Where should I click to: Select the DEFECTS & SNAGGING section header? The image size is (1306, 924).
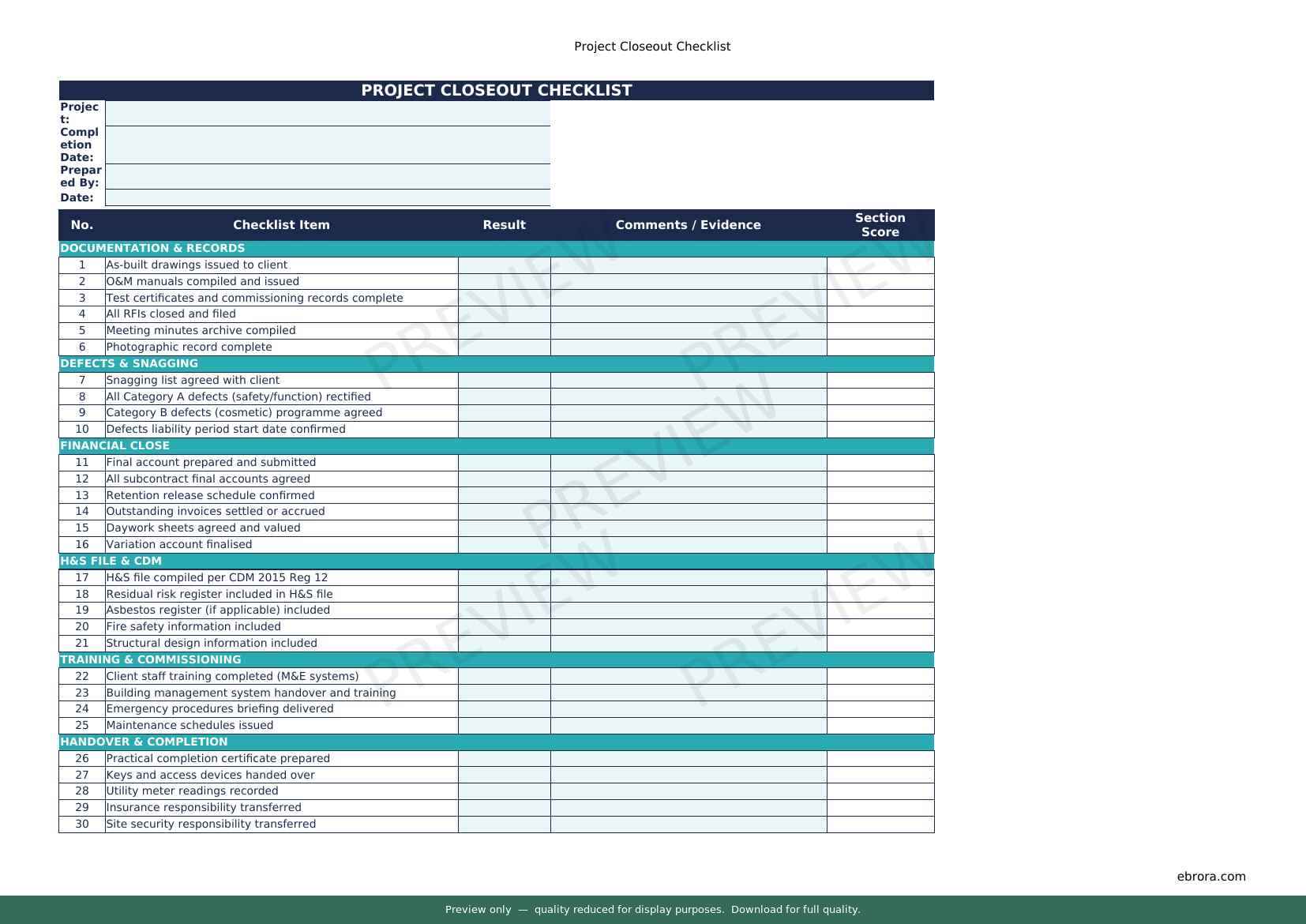point(129,364)
